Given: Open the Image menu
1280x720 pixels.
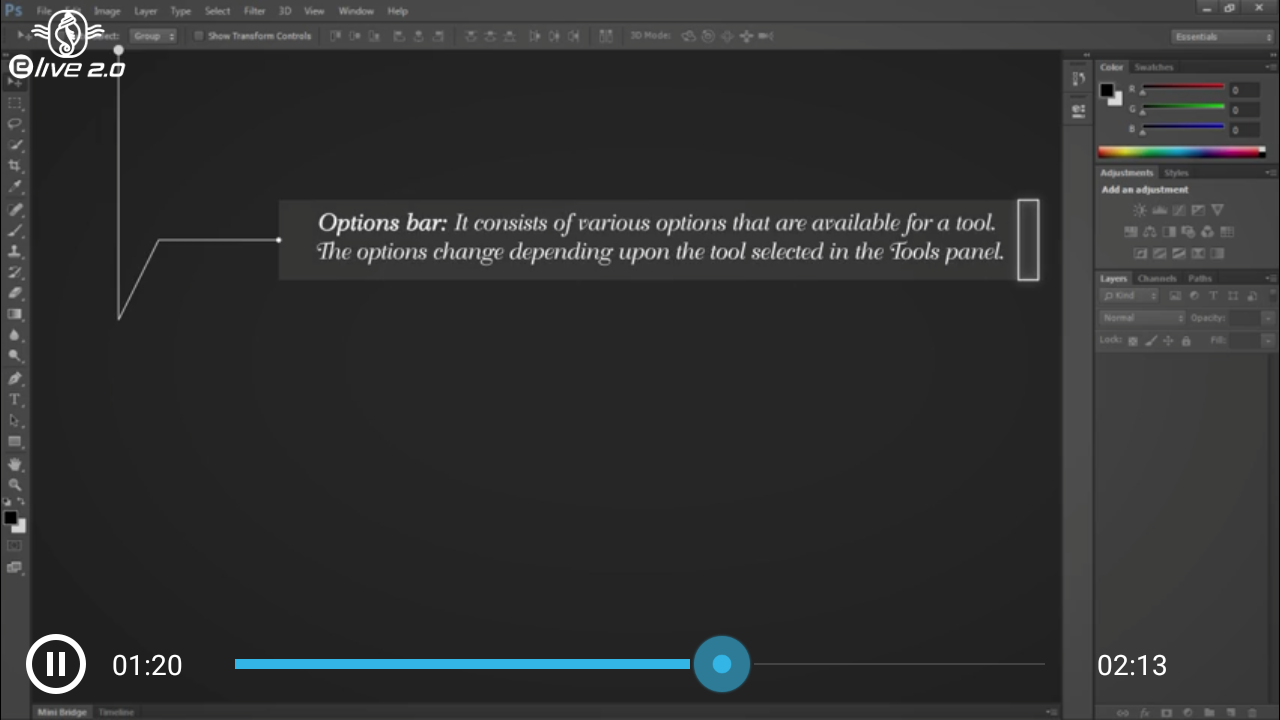Looking at the screenshot, I should pyautogui.click(x=107, y=11).
